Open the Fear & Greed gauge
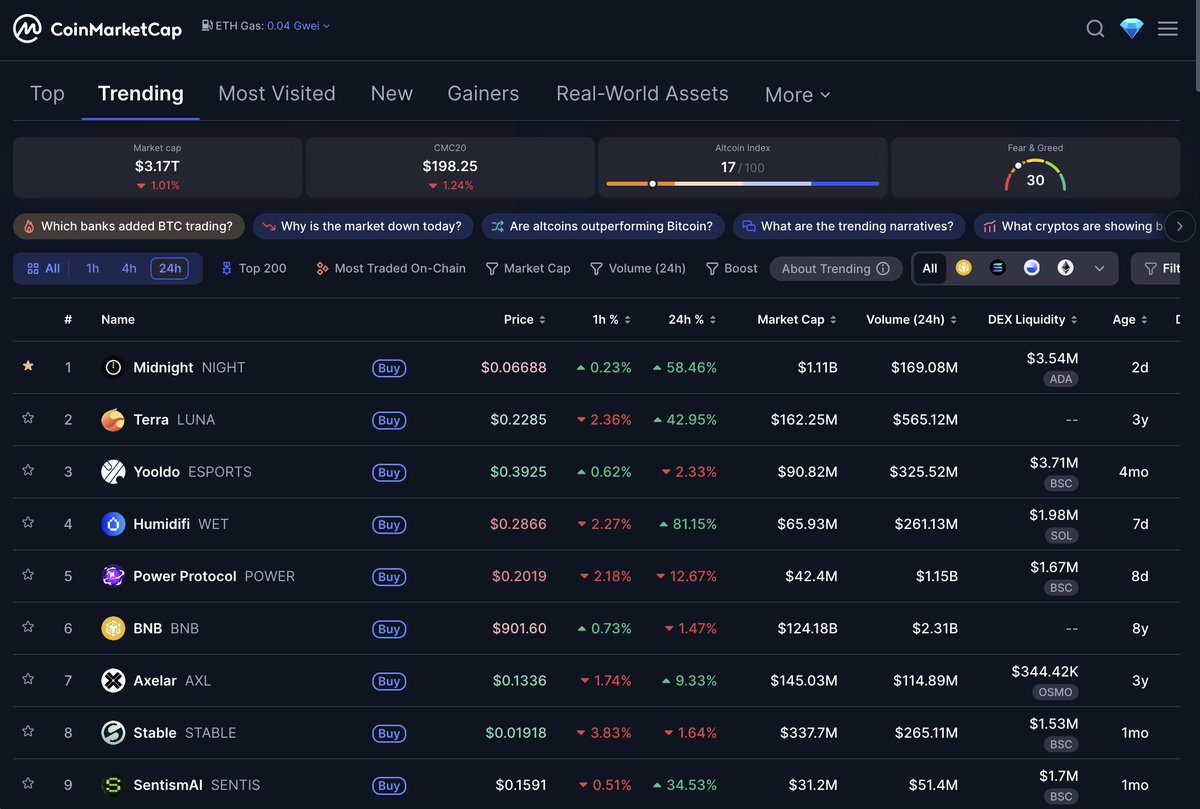This screenshot has width=1200, height=809. click(x=1035, y=167)
